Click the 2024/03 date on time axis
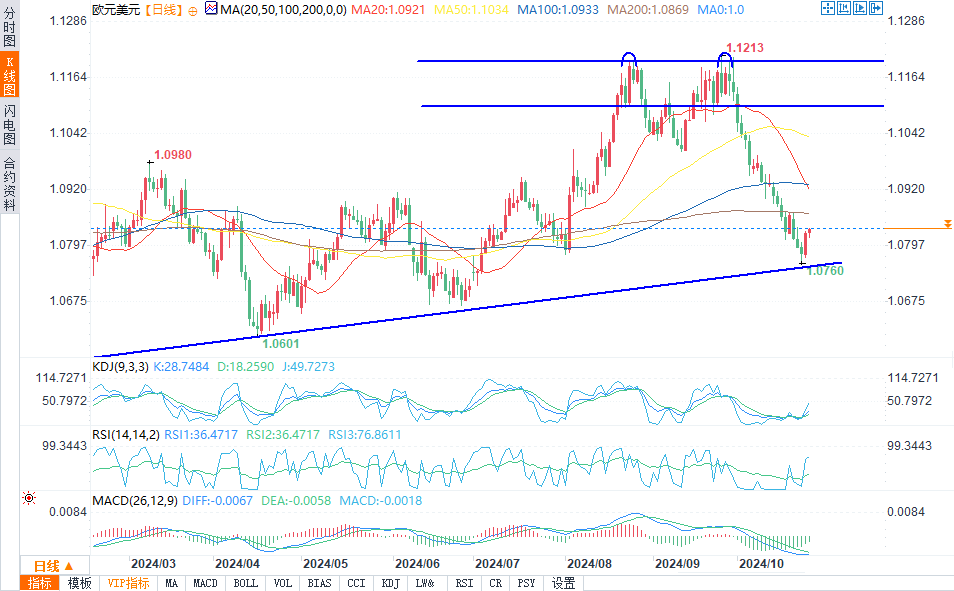This screenshot has width=954, height=591. (153, 564)
